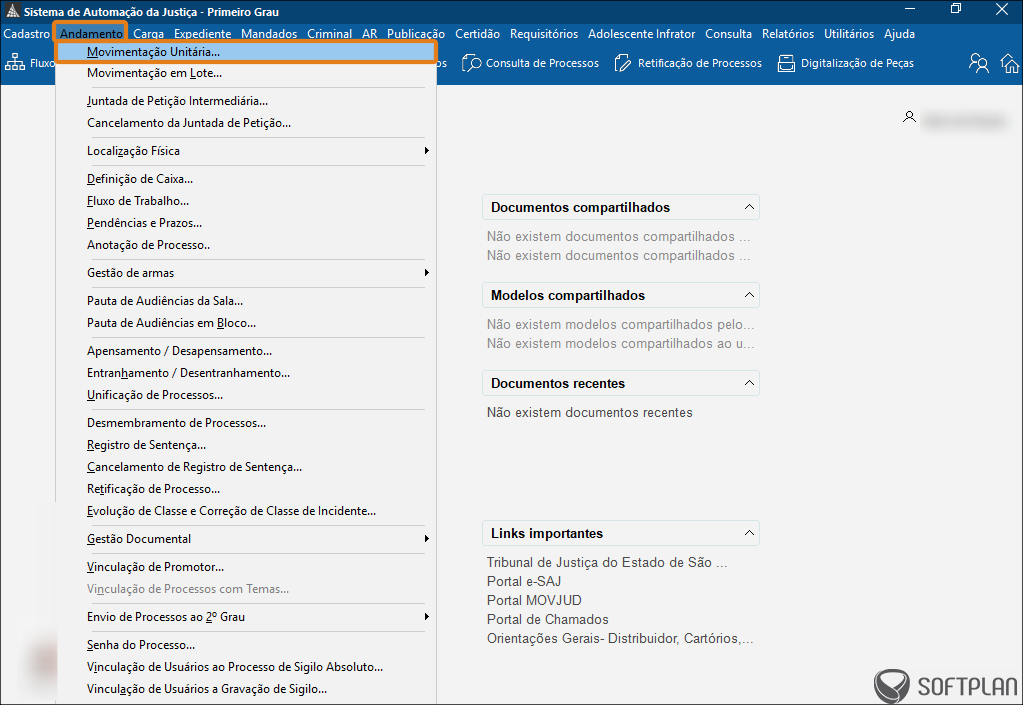The width and height of the screenshot is (1023, 705).
Task: Click the Retificação de Processos pencil icon
Action: pos(623,63)
